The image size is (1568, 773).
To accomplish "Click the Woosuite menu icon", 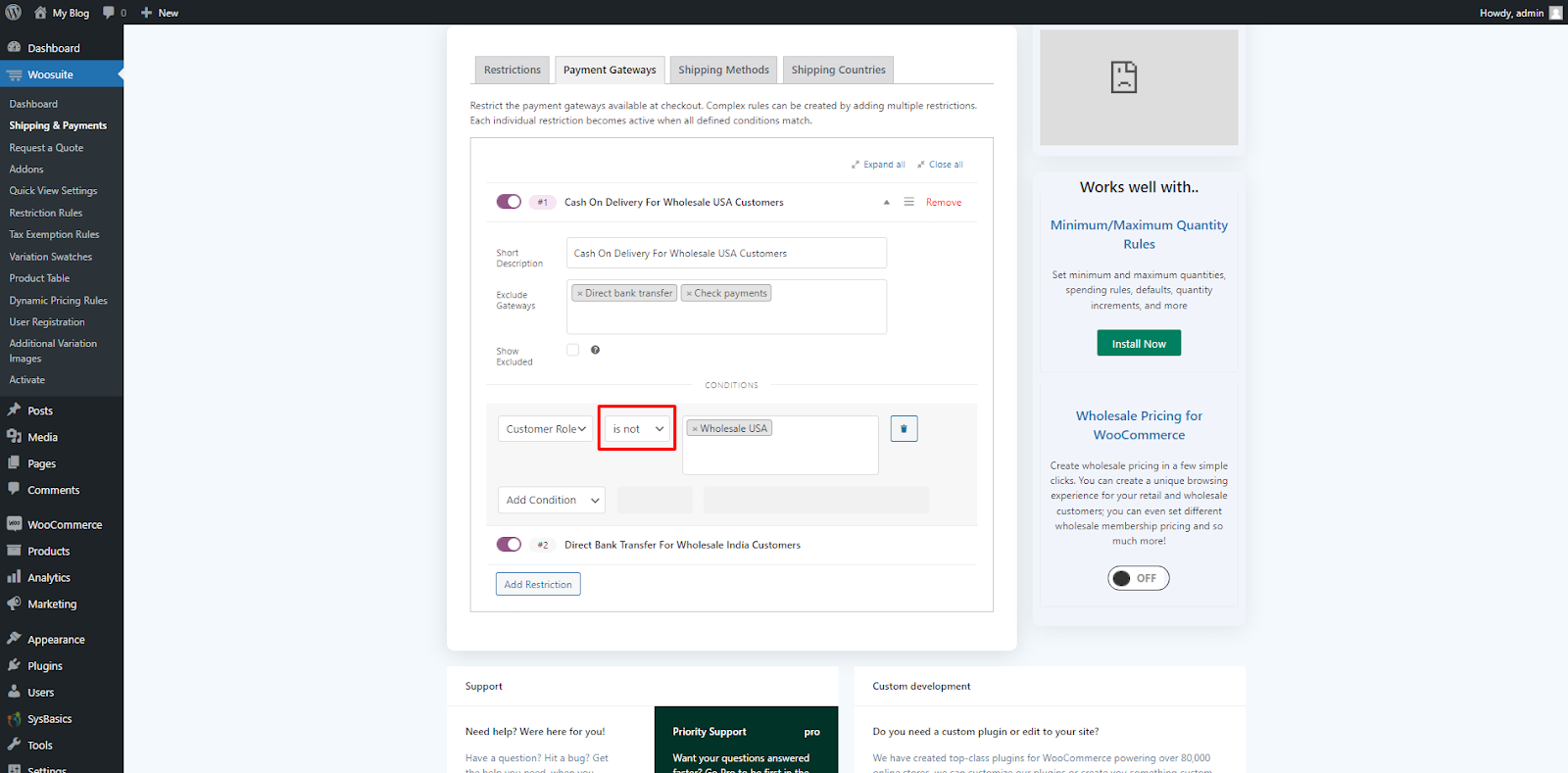I will (14, 74).
